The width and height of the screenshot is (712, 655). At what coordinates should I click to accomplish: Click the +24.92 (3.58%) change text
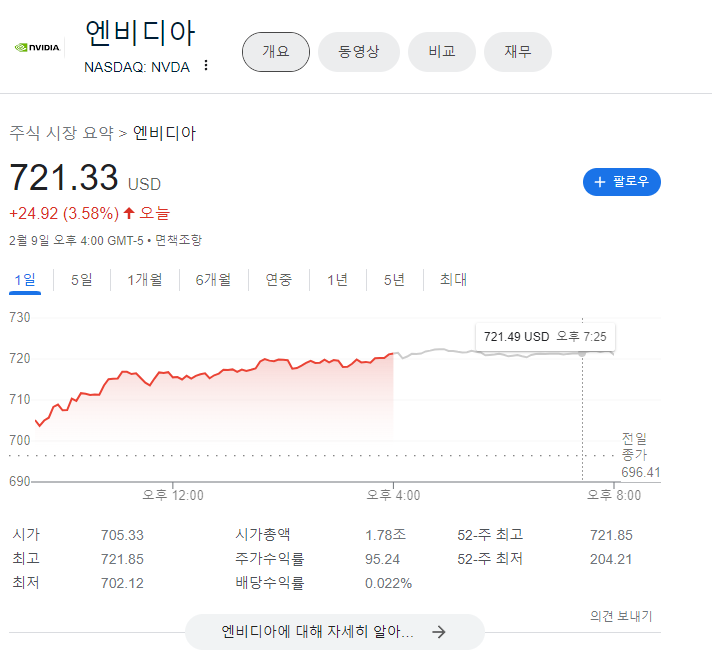coord(64,213)
